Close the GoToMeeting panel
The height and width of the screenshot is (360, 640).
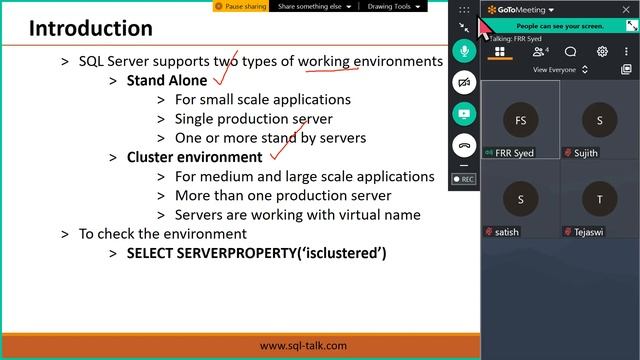626,9
